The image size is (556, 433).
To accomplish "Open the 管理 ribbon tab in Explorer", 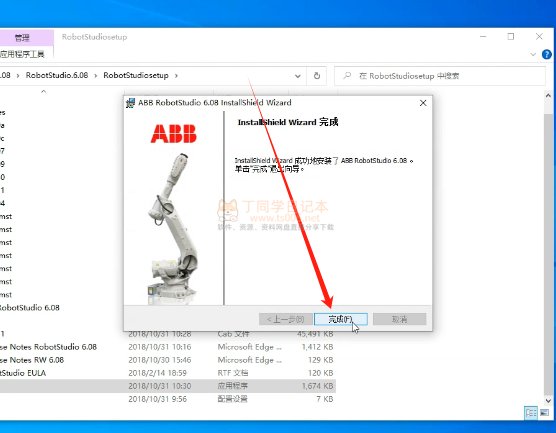I will pos(22,38).
